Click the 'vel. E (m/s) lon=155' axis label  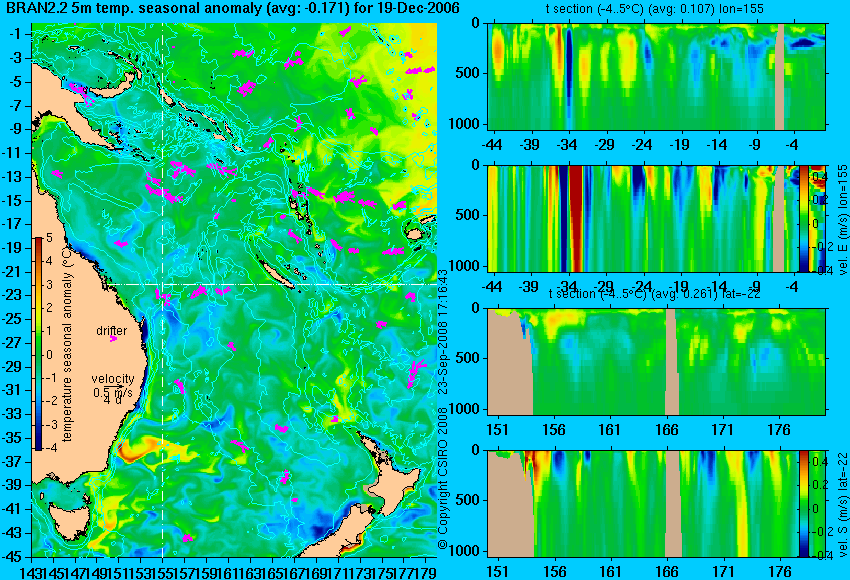point(842,220)
